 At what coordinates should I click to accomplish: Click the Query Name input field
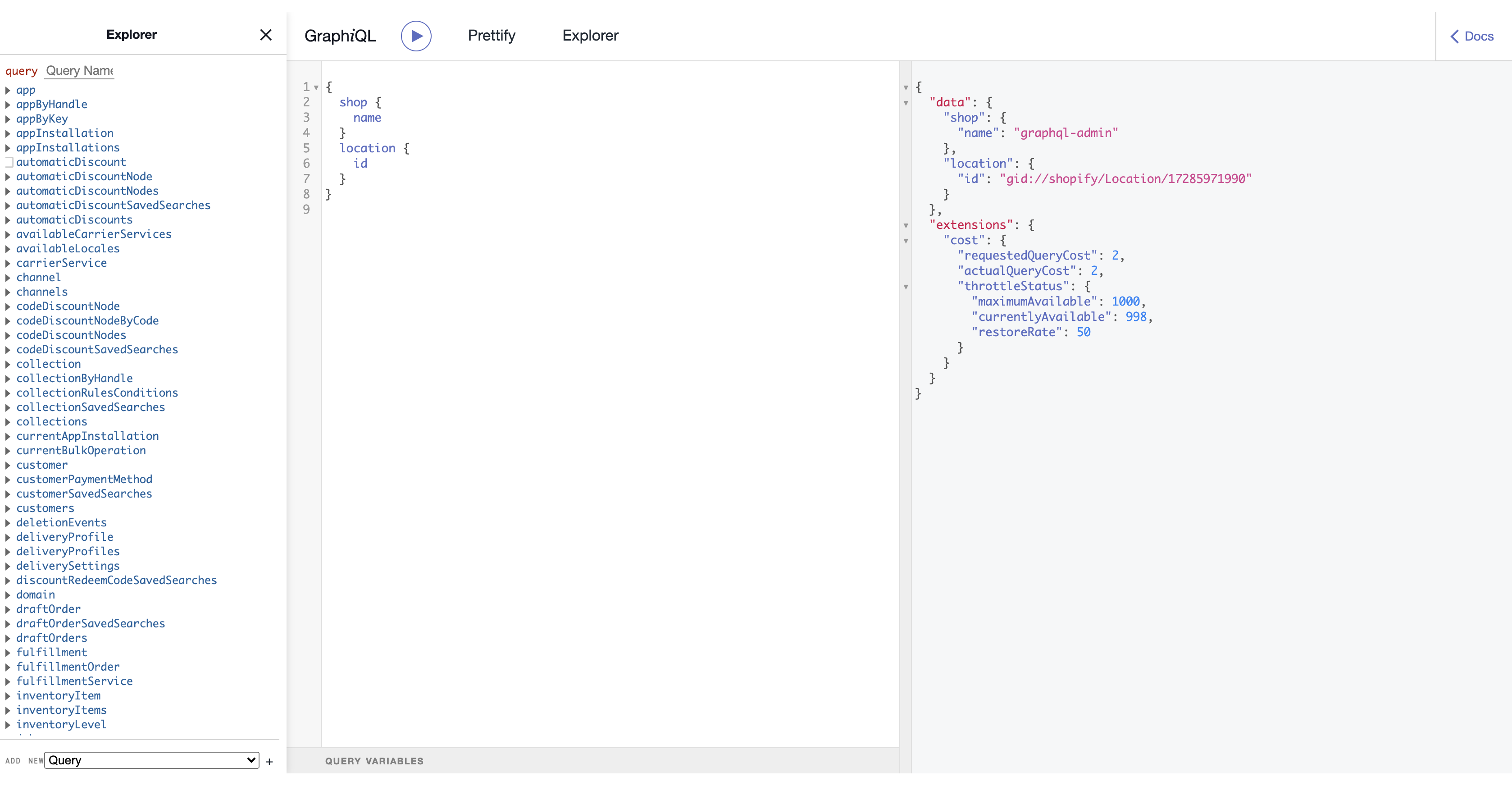tap(79, 70)
